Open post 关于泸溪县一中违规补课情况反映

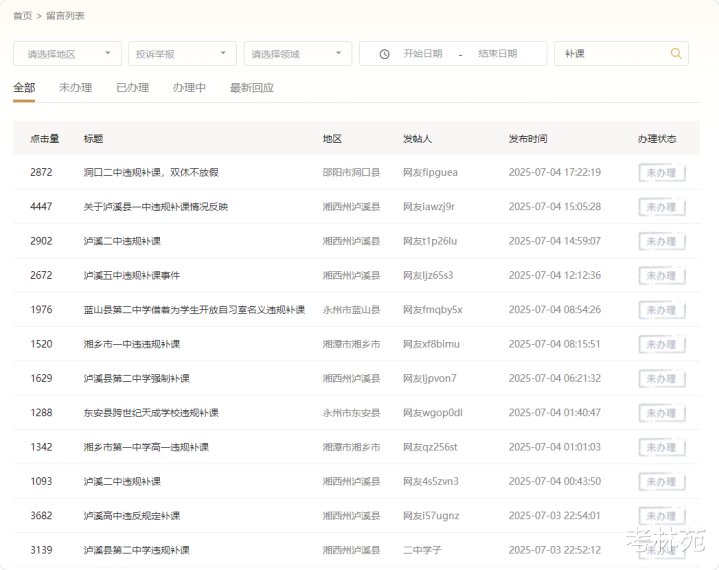(x=156, y=207)
